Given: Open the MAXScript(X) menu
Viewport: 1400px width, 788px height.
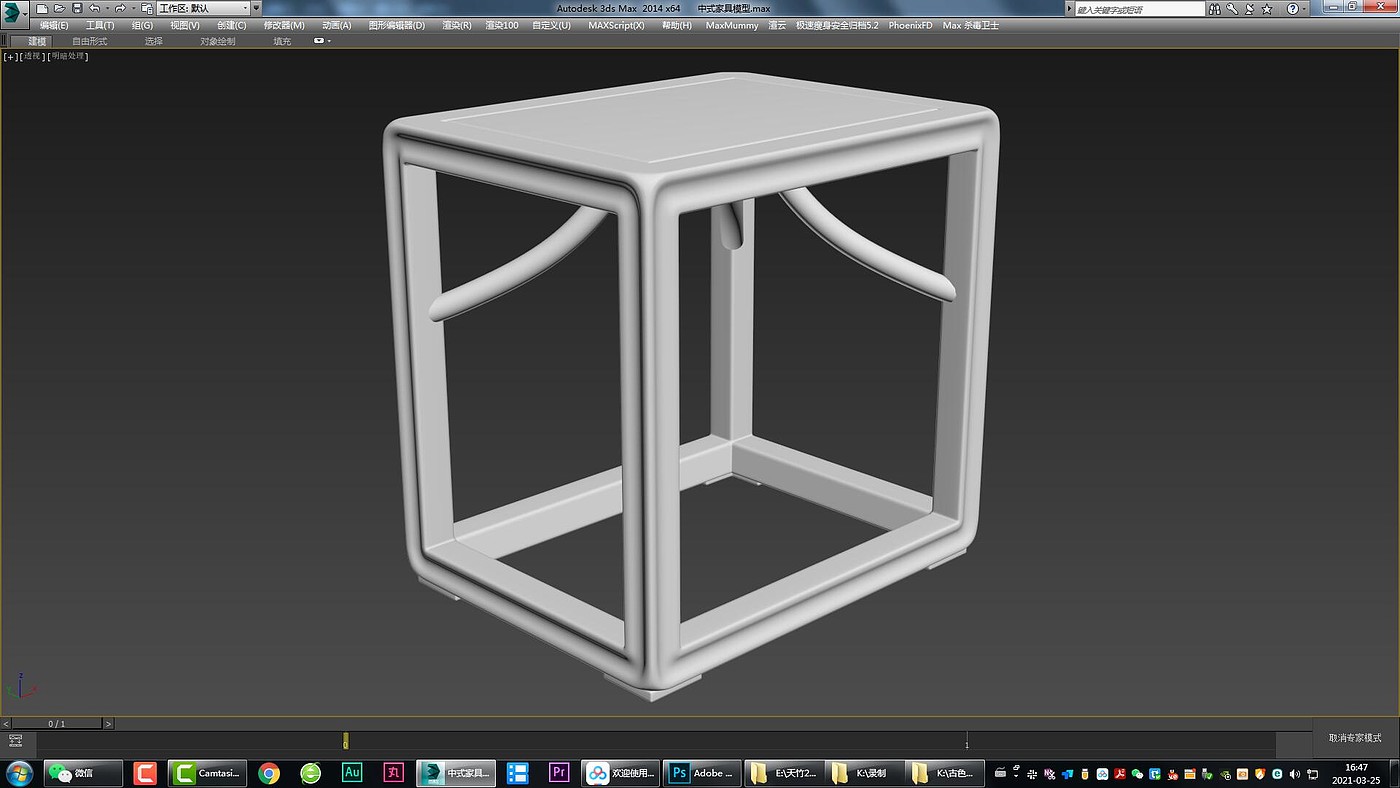Looking at the screenshot, I should point(616,25).
